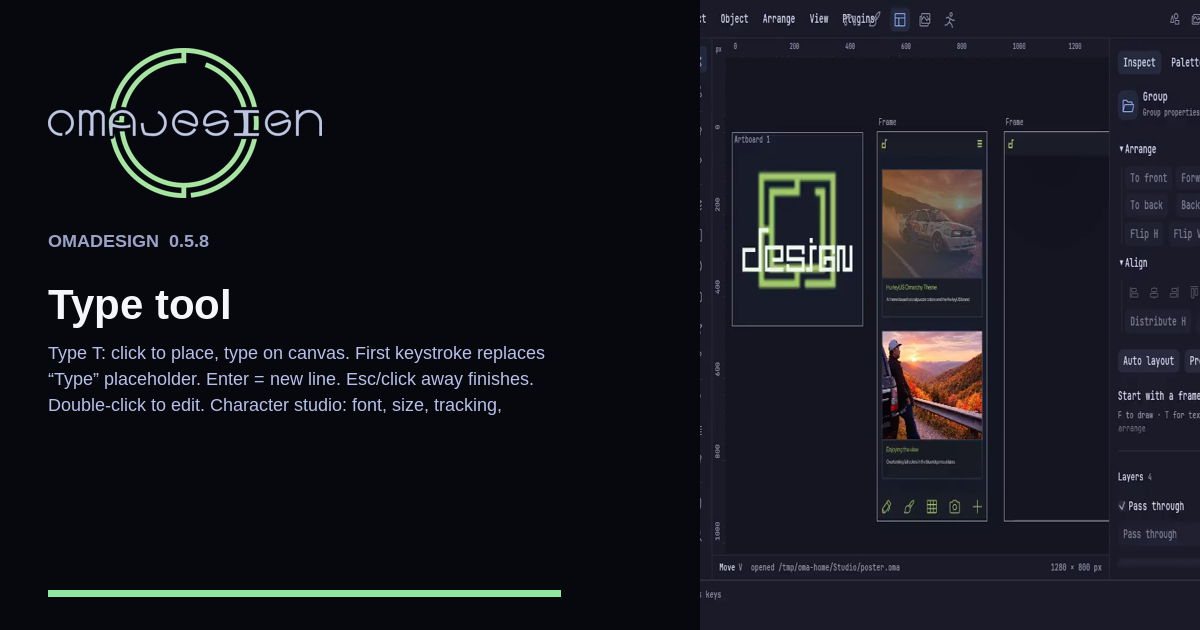This screenshot has height=630, width=1200.
Task: Click the camera icon in the frame's bottom bar
Action: pyautogui.click(x=955, y=507)
